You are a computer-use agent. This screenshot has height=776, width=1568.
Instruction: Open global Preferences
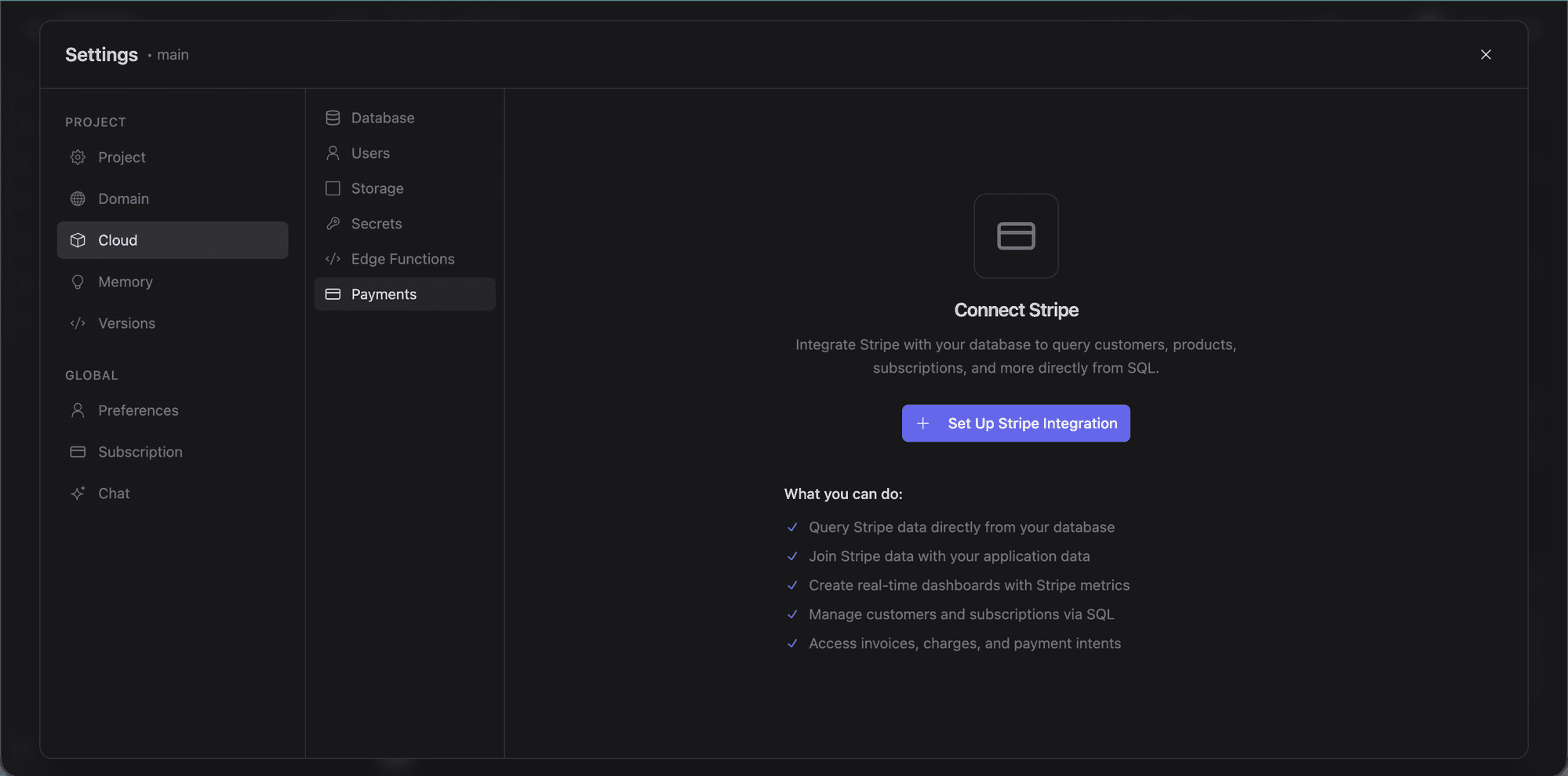point(173,410)
